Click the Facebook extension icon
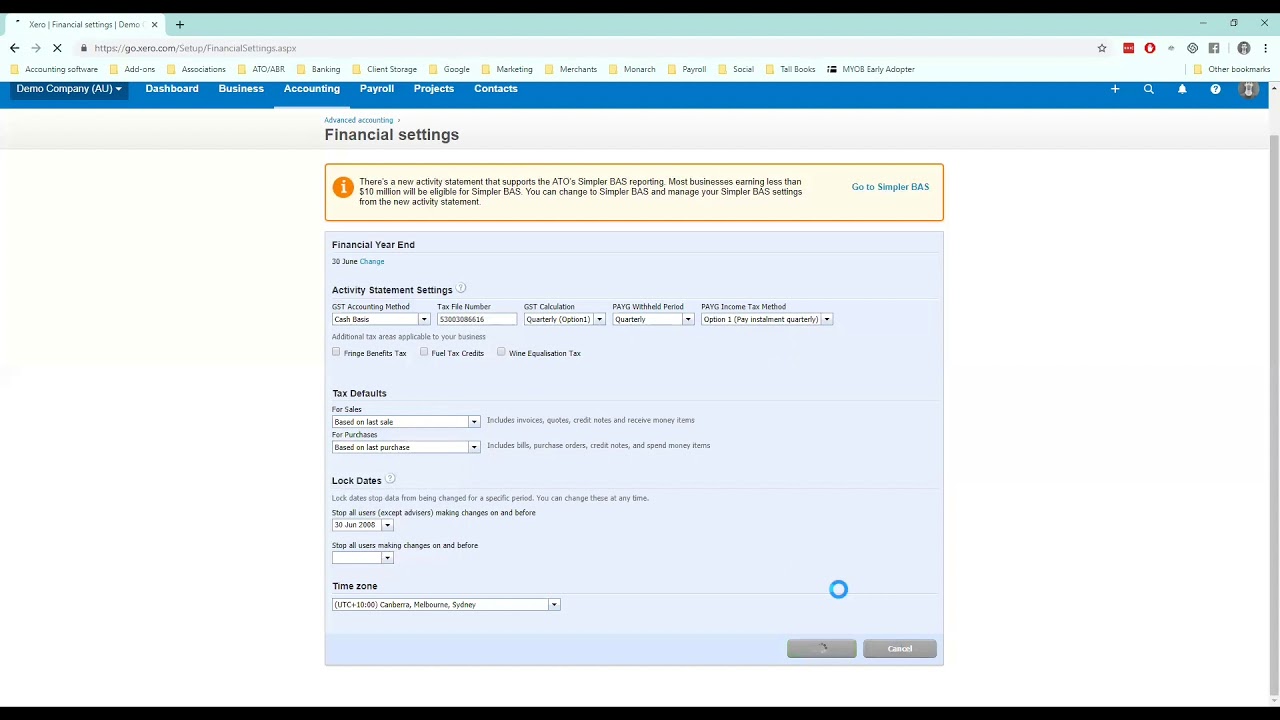Image resolution: width=1280 pixels, height=720 pixels. pyautogui.click(x=1214, y=48)
